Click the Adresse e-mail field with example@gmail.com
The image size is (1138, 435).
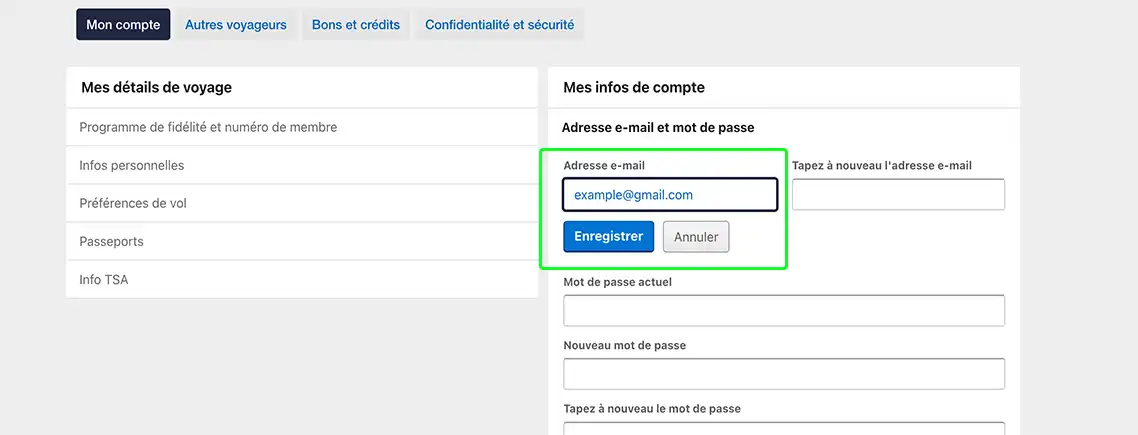670,195
